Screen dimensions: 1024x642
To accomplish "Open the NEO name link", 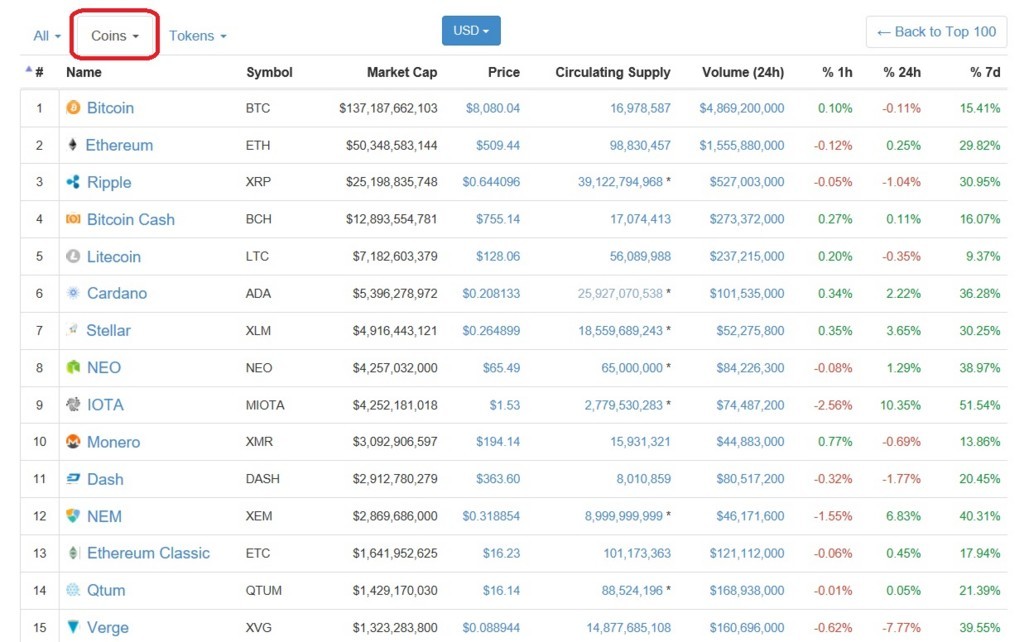I will tap(104, 368).
